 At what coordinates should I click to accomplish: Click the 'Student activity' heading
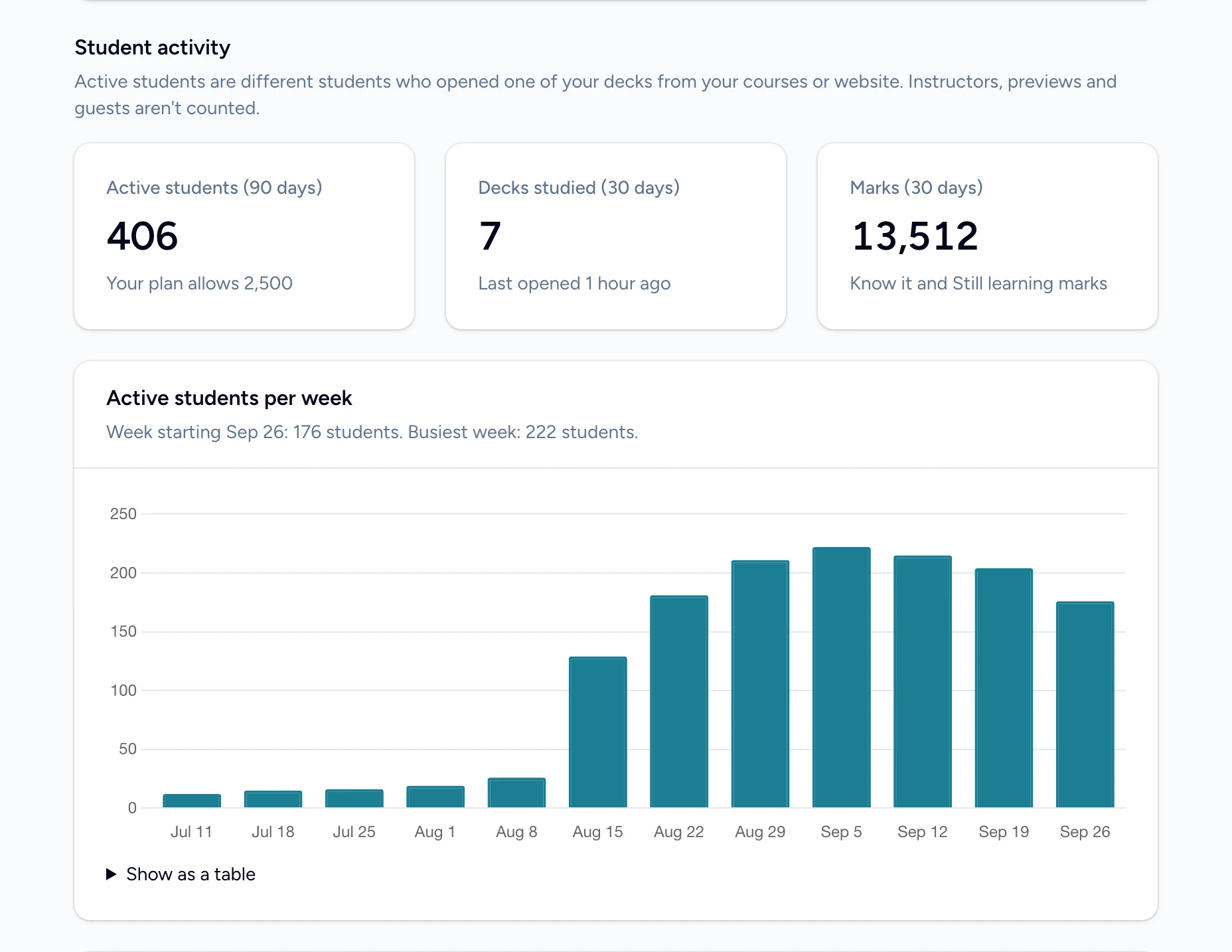point(153,48)
